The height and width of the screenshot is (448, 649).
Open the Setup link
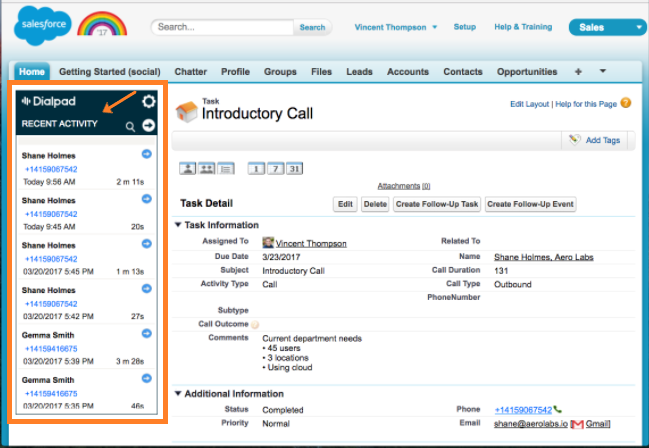pyautogui.click(x=464, y=27)
